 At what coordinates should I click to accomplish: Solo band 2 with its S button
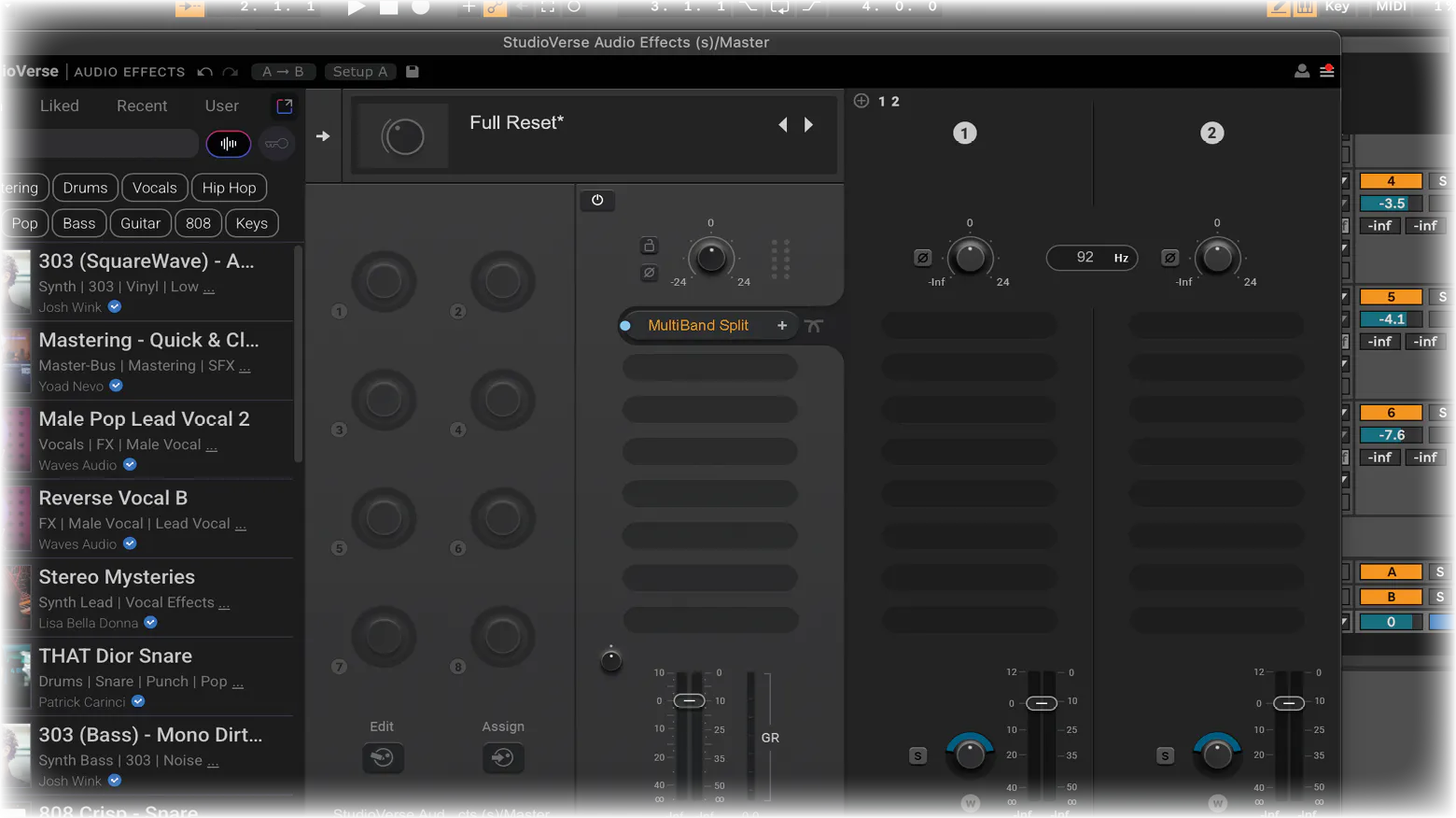tap(1165, 755)
